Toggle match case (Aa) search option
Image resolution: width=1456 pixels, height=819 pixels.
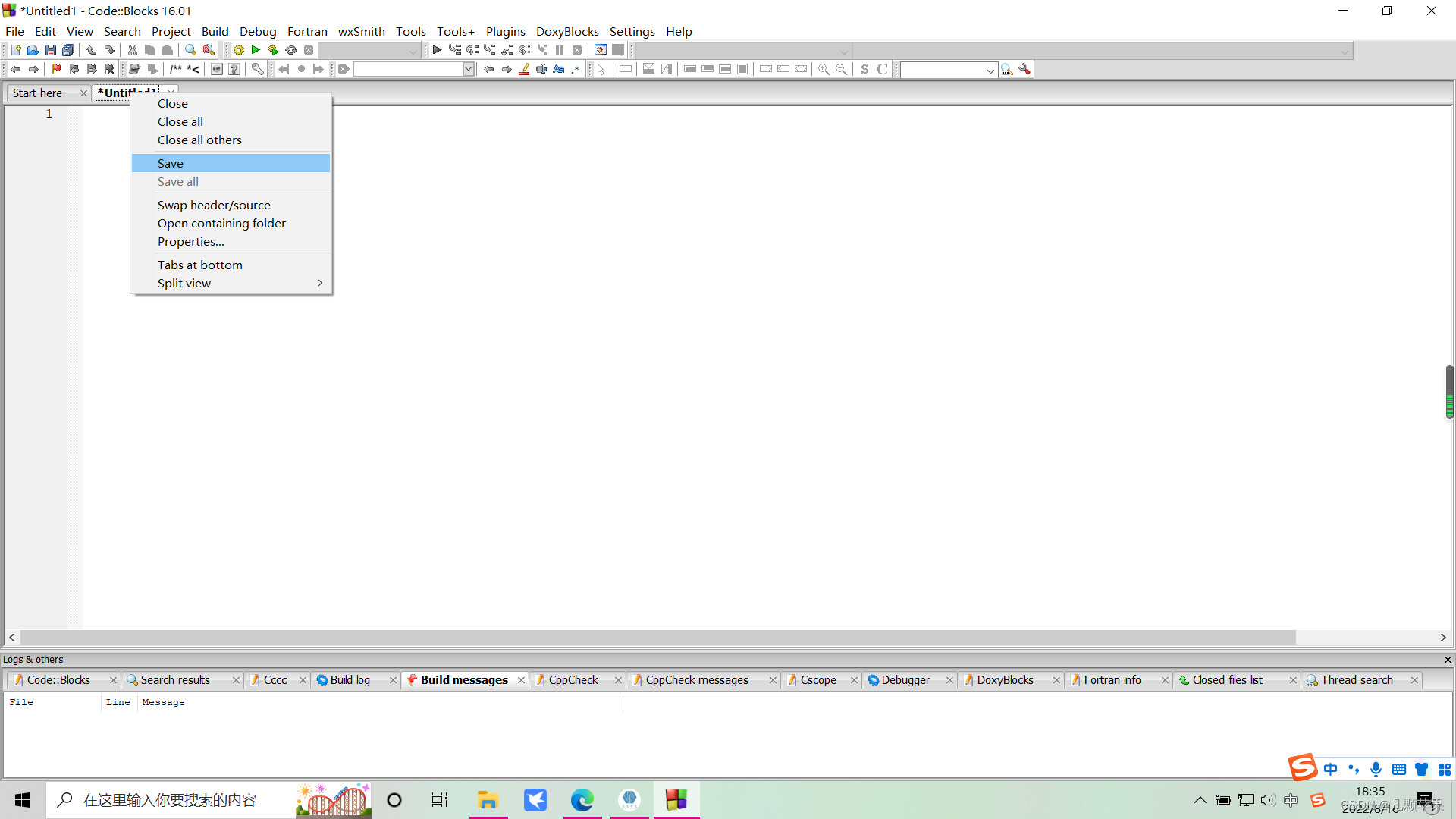pos(559,69)
